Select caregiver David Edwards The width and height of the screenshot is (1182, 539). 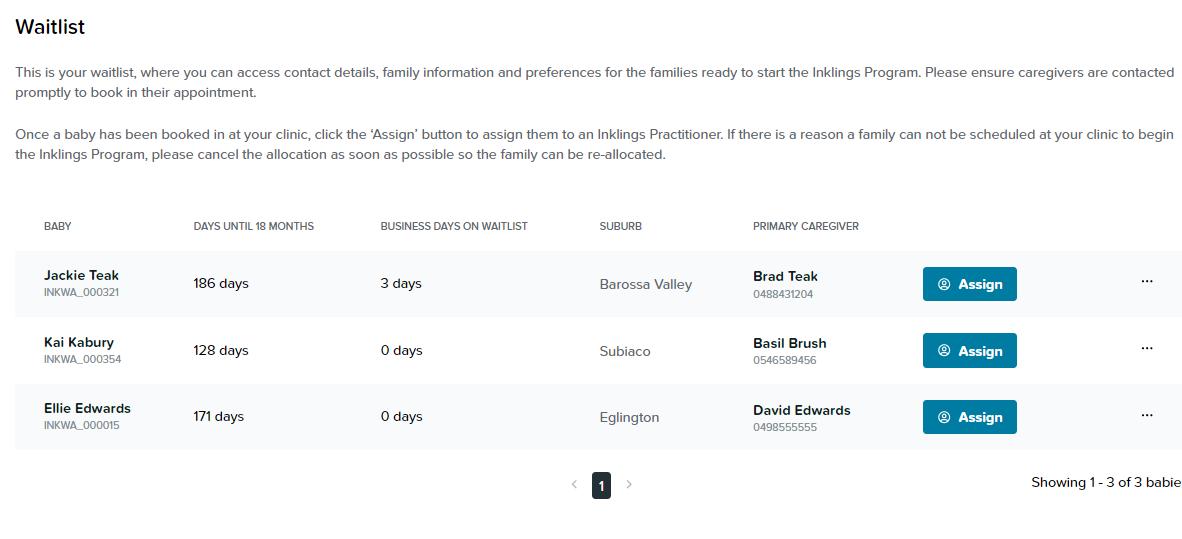[x=801, y=410]
